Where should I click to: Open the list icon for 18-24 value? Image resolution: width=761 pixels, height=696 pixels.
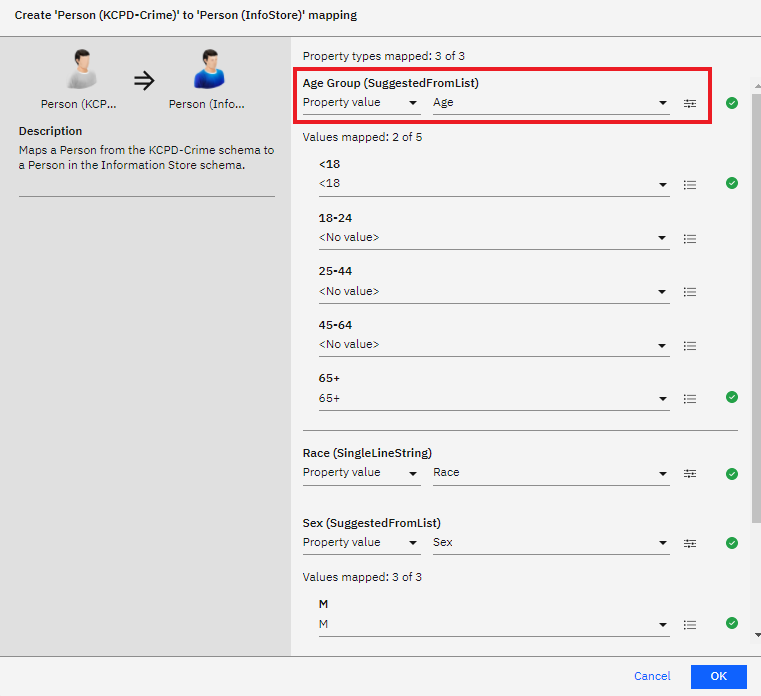click(x=690, y=239)
